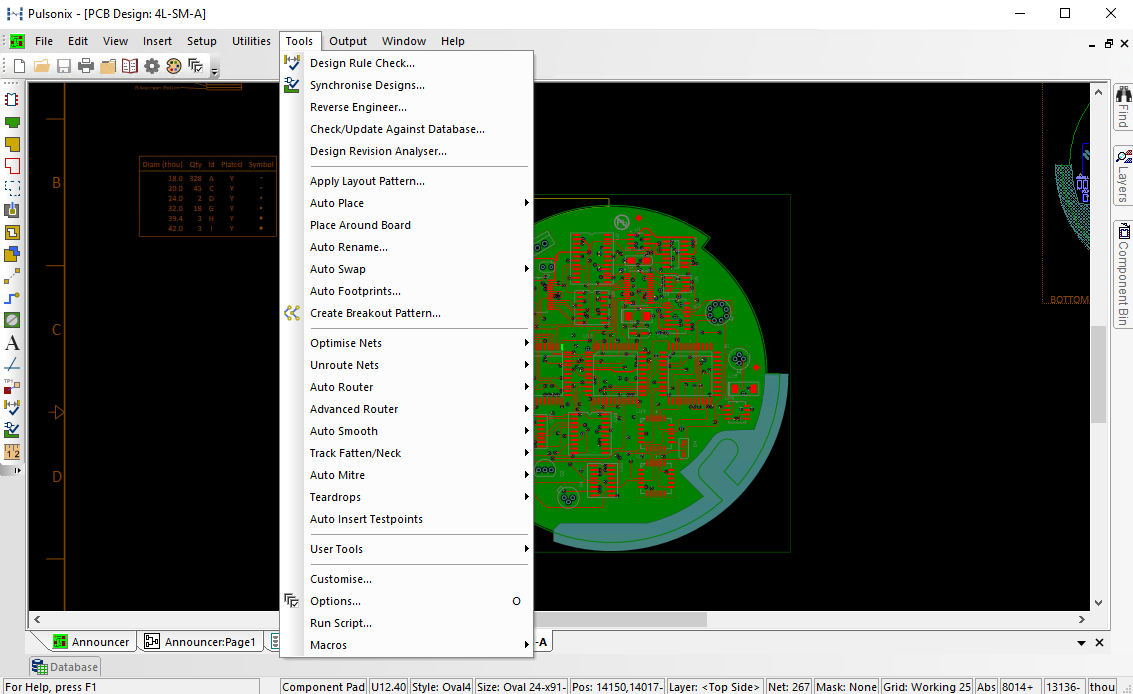Run Design Rule Check from left toolbar
The height and width of the screenshot is (694, 1133).
pyautogui.click(x=12, y=408)
